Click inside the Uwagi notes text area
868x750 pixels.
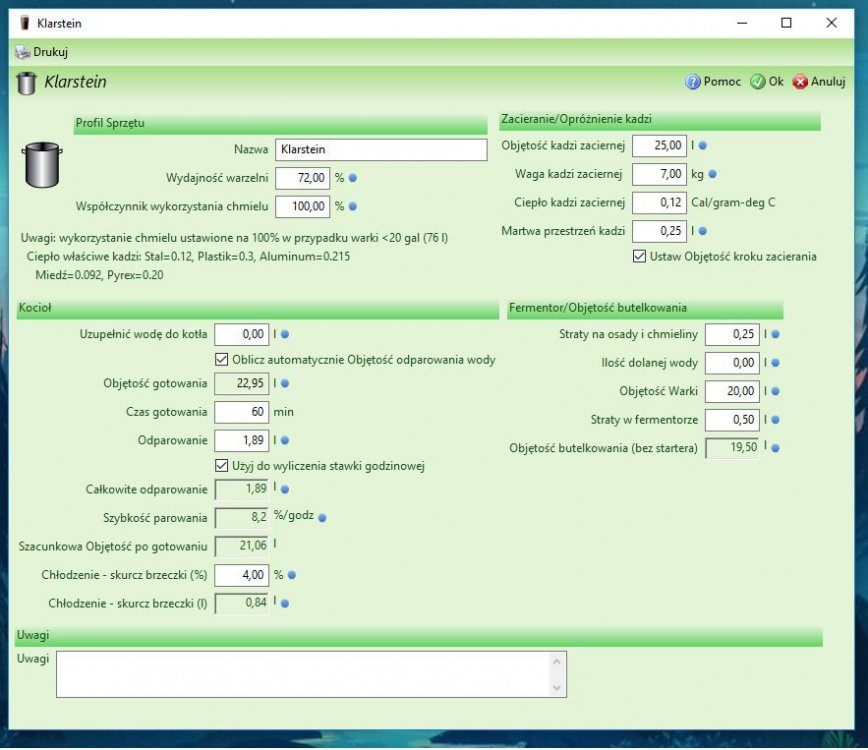tap(305, 673)
